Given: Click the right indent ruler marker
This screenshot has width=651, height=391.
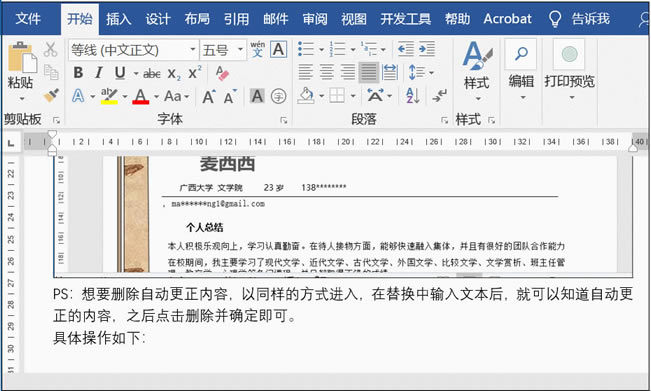Looking at the screenshot, I should (633, 148).
